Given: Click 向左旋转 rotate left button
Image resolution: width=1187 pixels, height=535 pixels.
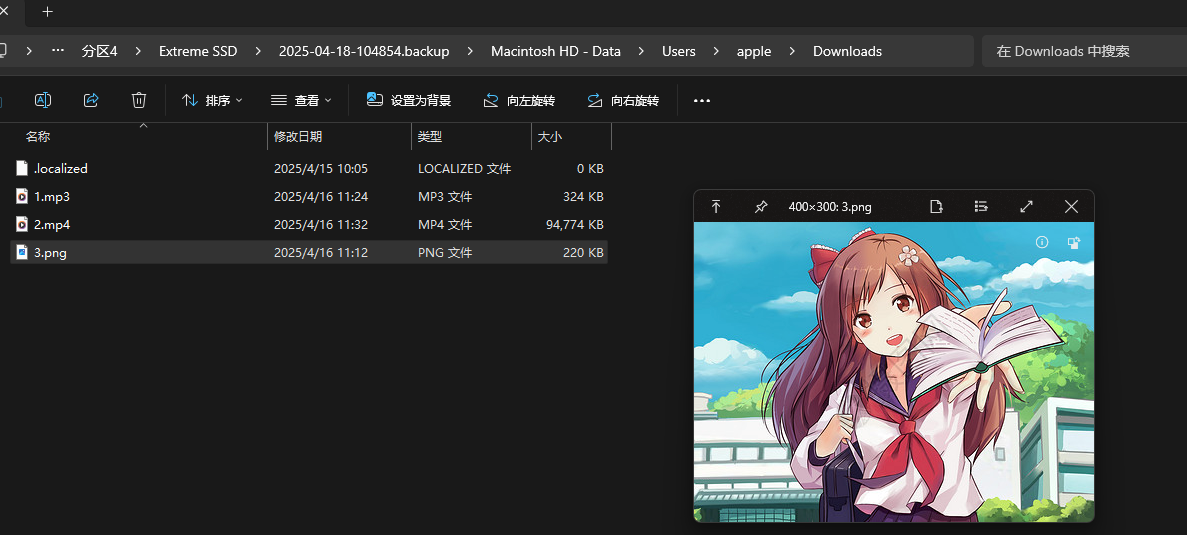Looking at the screenshot, I should click(x=519, y=100).
